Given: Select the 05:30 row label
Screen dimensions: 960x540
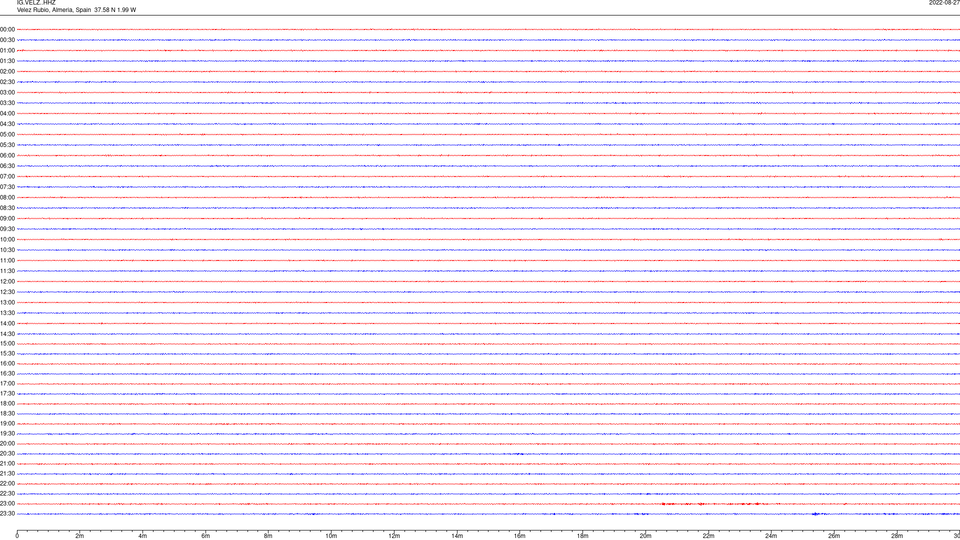Looking at the screenshot, I should [x=7, y=144].
